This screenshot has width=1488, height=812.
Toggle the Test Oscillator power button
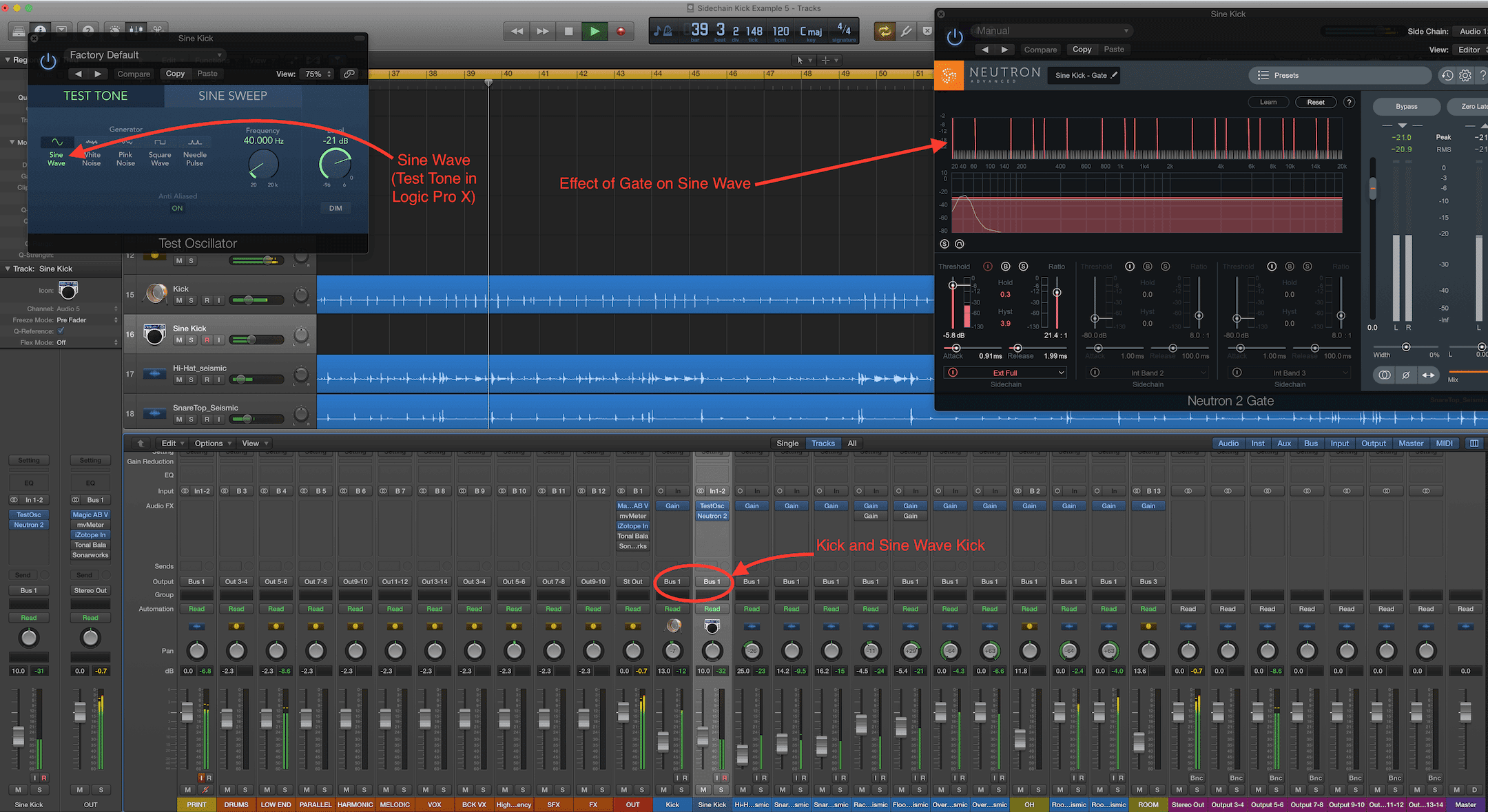click(x=48, y=61)
